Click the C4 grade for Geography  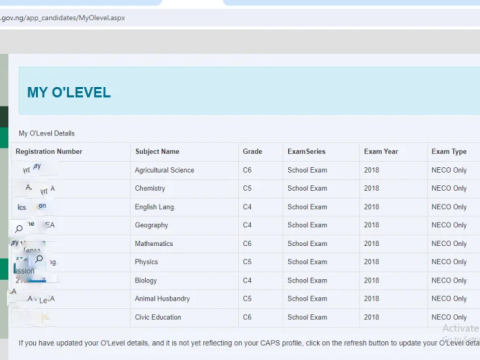tap(247, 225)
